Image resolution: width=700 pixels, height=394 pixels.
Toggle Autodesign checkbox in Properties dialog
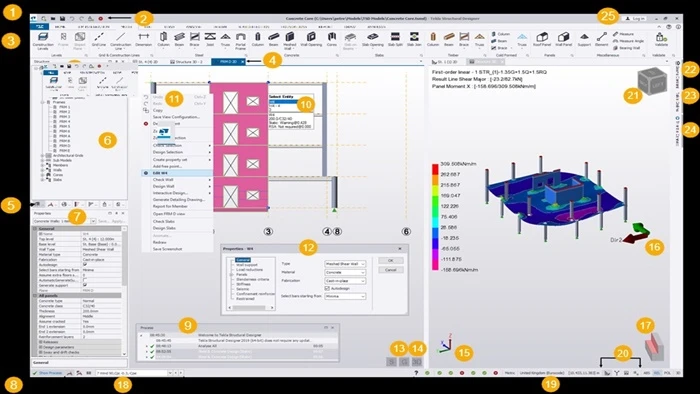click(x=327, y=288)
